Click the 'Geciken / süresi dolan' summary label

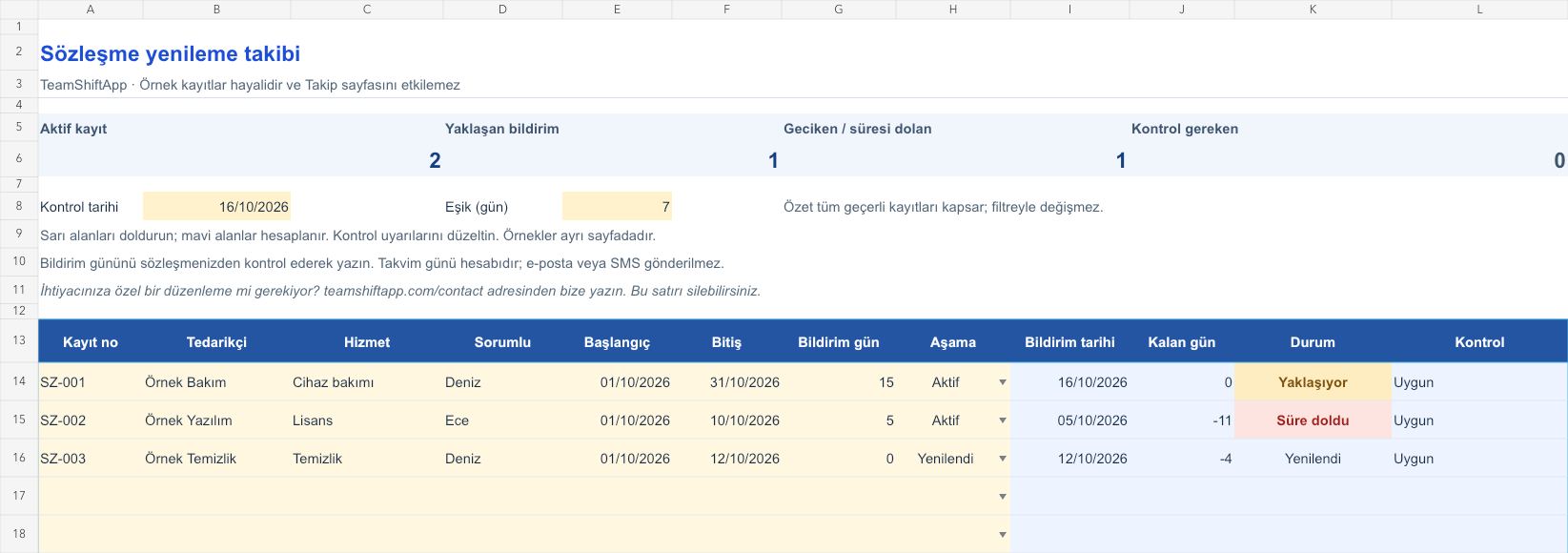click(858, 129)
